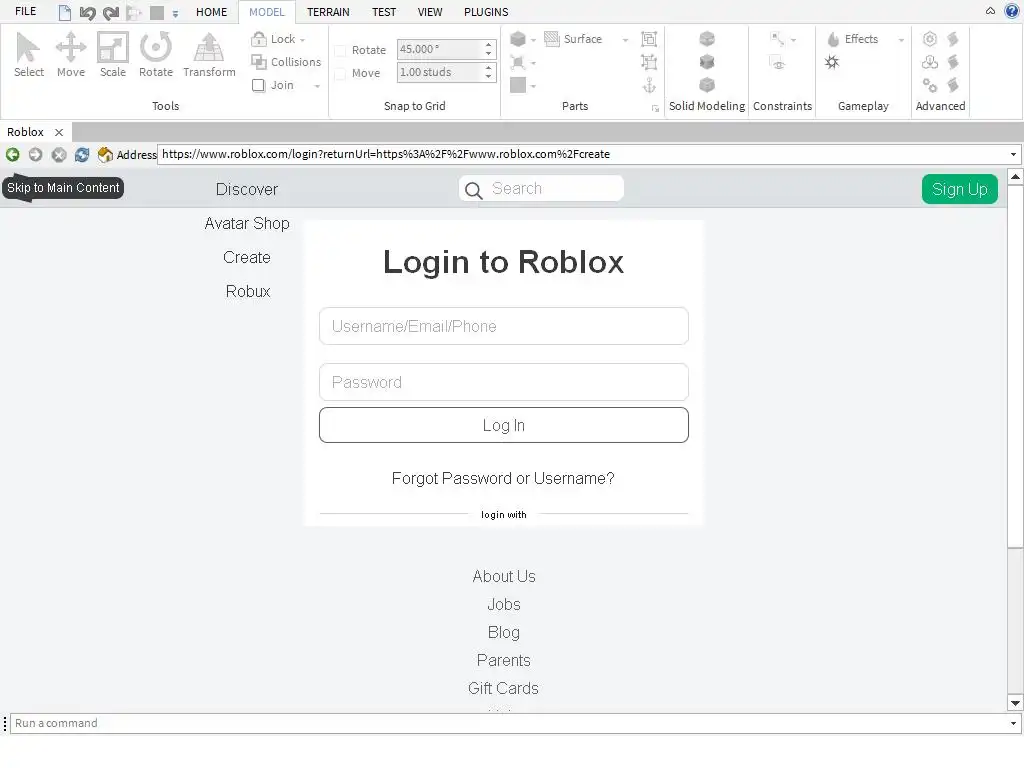1024x768 pixels.
Task: Switch to the TEST ribbon tab
Action: click(384, 12)
